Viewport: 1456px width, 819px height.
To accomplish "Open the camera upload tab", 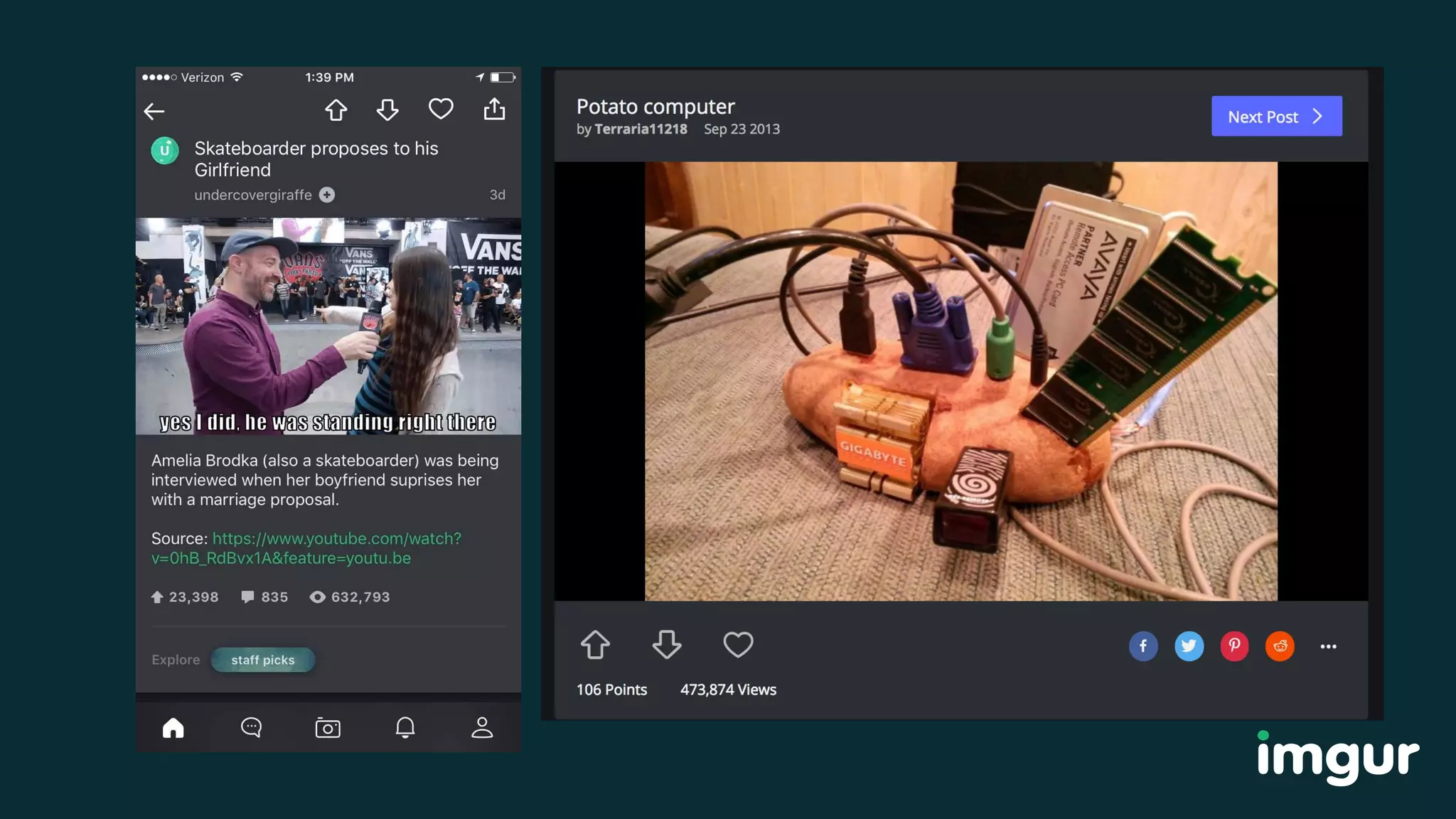I will tap(328, 727).
